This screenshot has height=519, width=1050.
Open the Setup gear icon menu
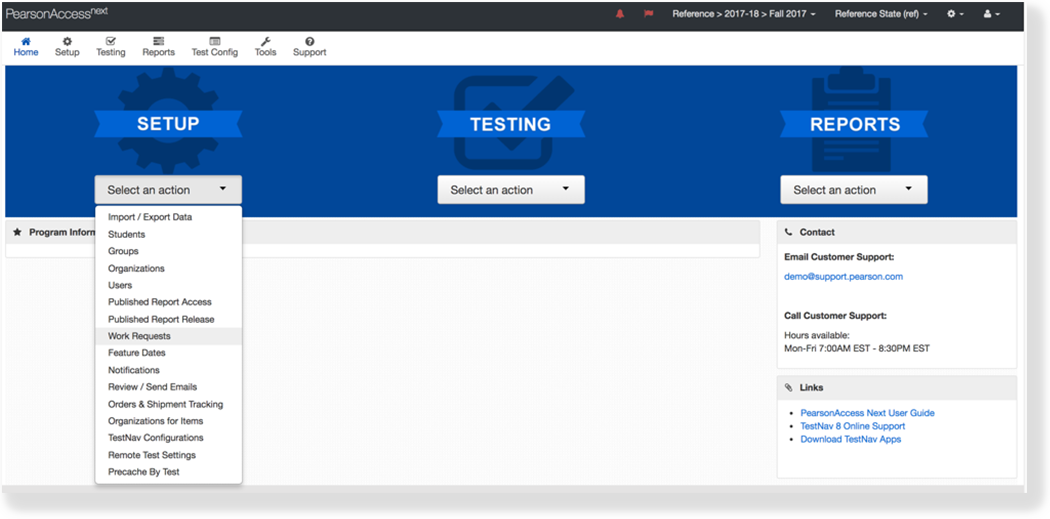pos(67,41)
